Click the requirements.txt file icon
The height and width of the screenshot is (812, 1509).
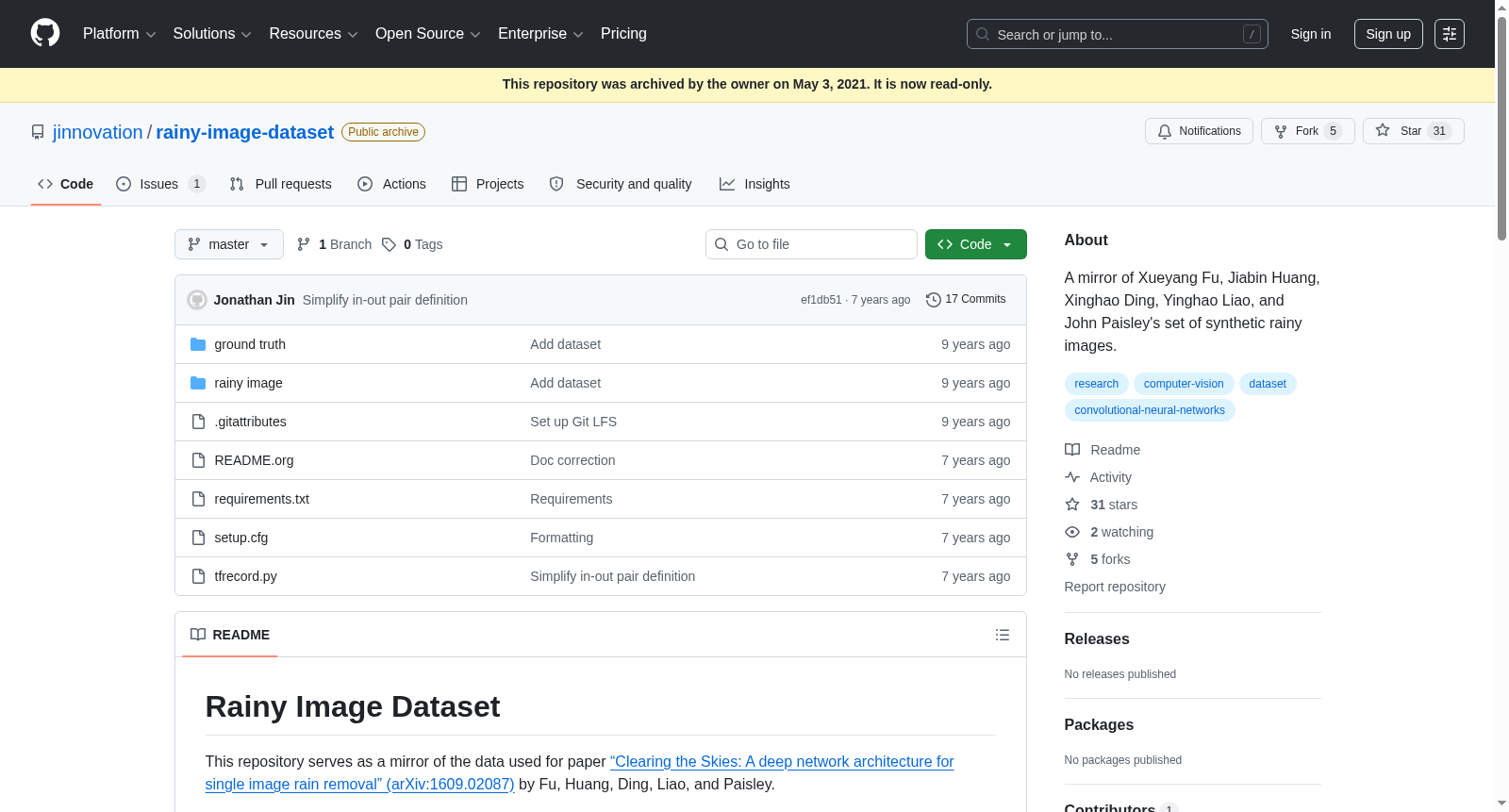(198, 499)
